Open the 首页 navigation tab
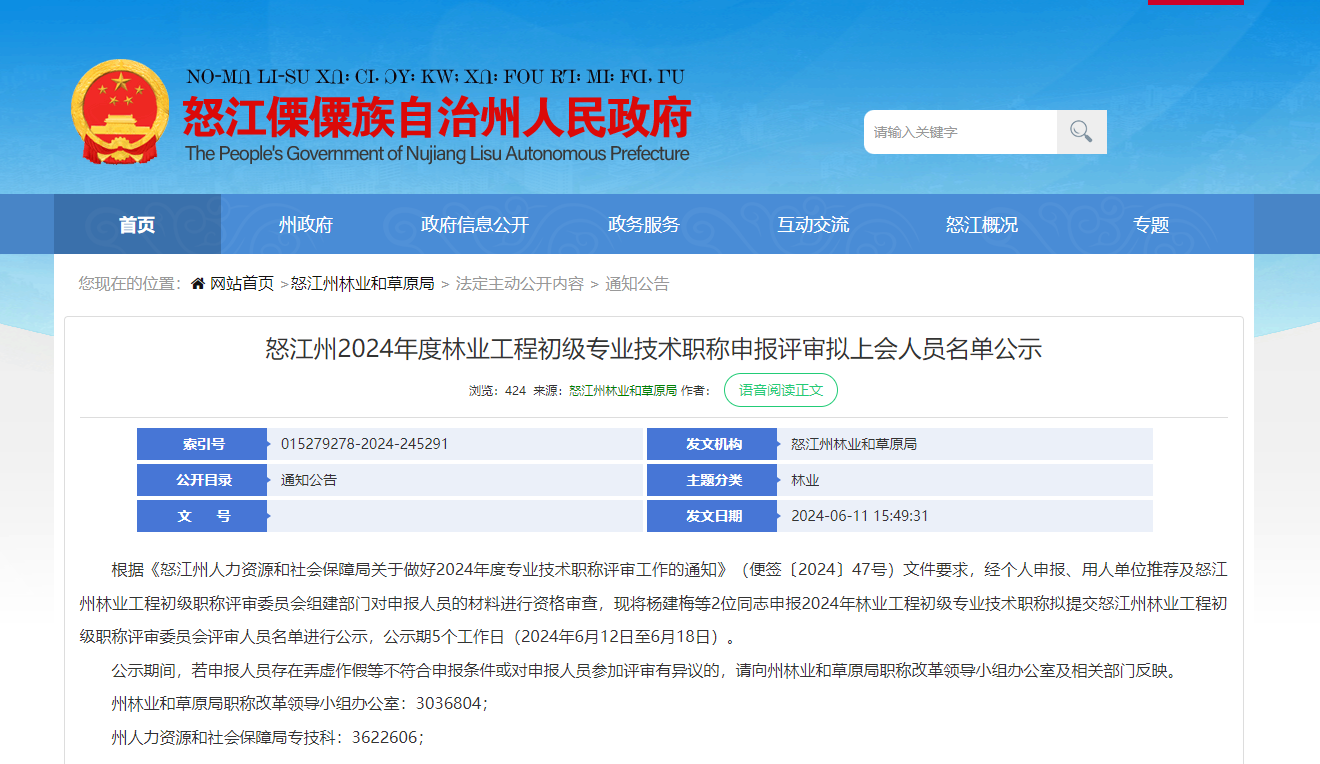The height and width of the screenshot is (764, 1320). pos(137,225)
